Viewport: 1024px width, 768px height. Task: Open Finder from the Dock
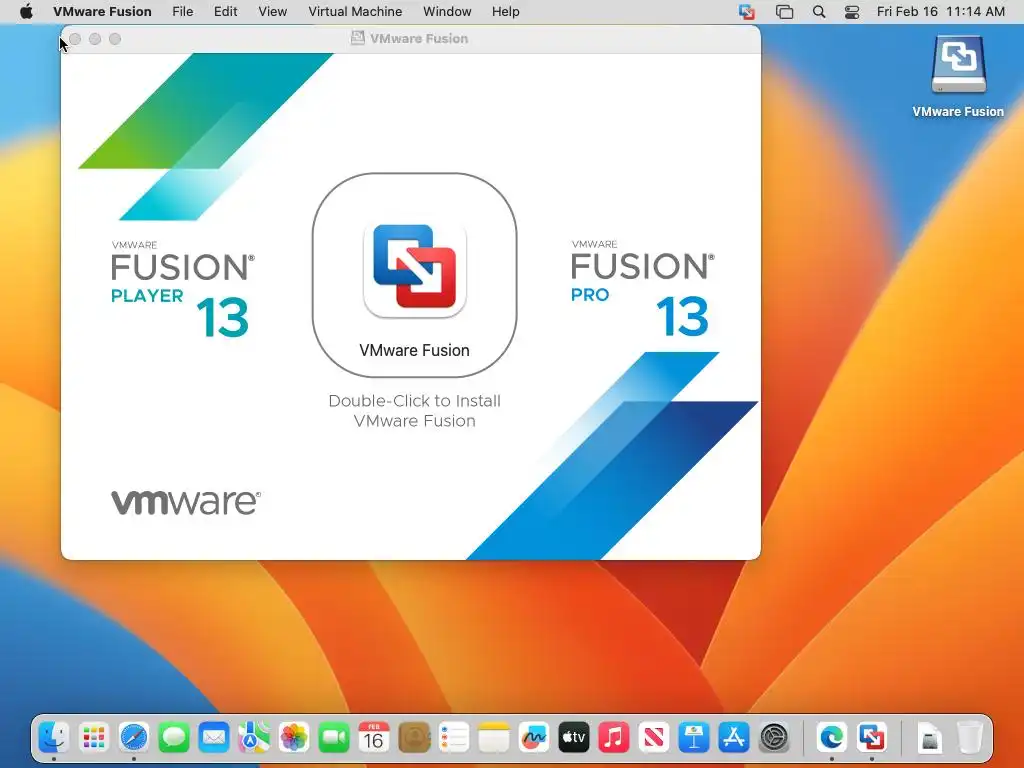pos(54,738)
